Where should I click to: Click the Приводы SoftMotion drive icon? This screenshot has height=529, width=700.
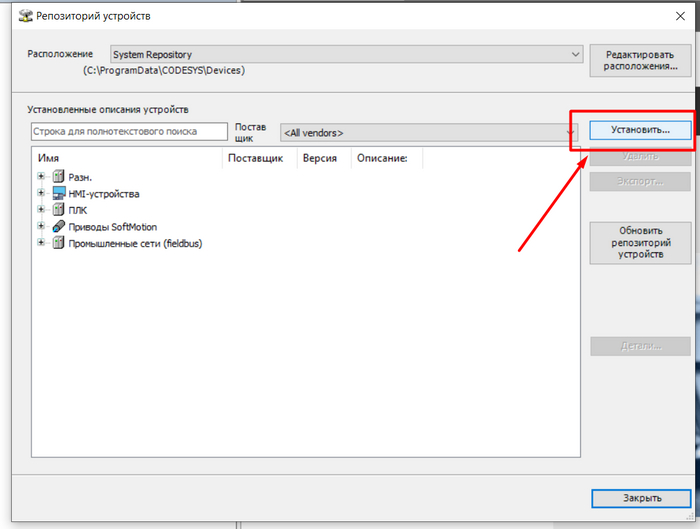(x=58, y=227)
